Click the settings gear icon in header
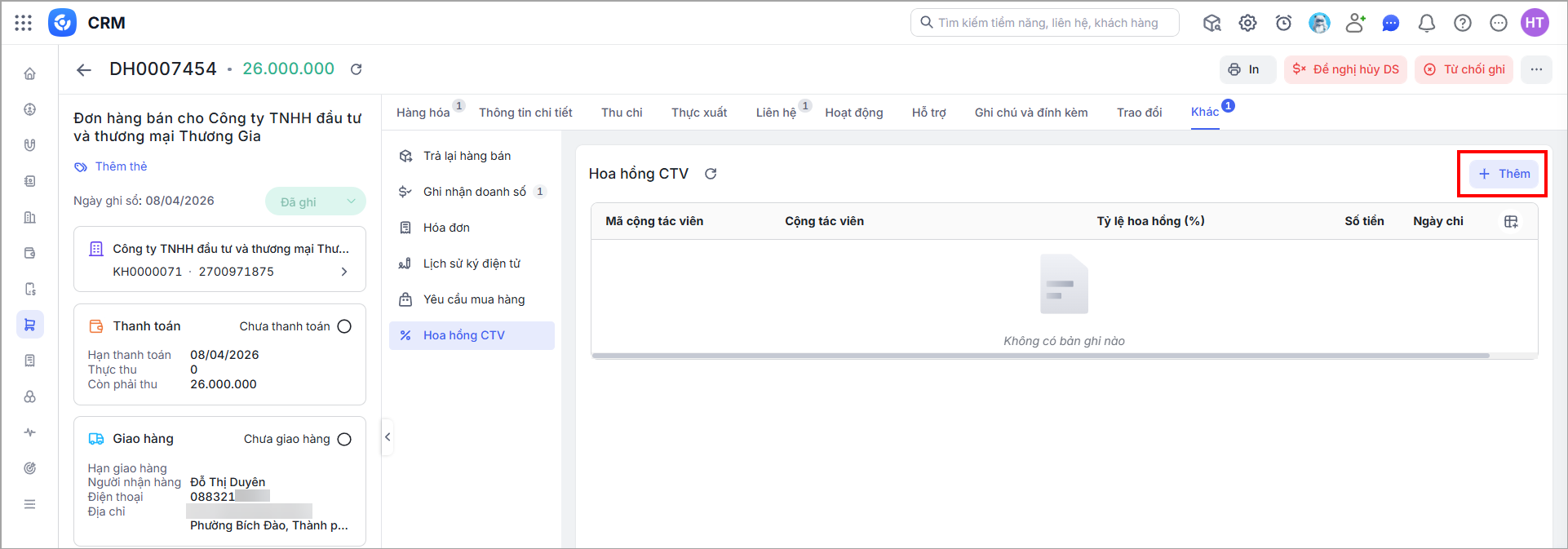 [1247, 23]
